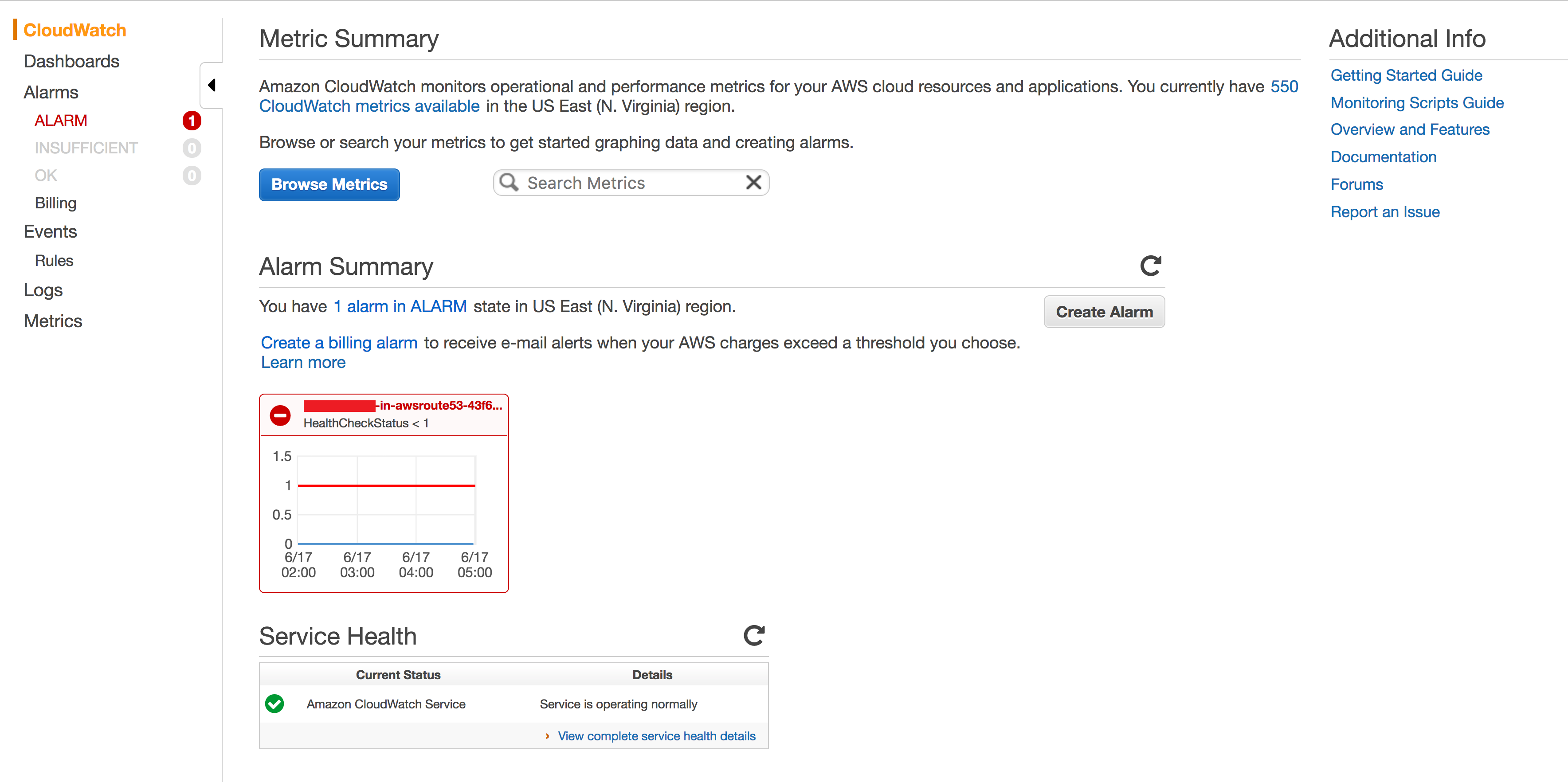
Task: Open Events in the sidebar
Action: [51, 232]
